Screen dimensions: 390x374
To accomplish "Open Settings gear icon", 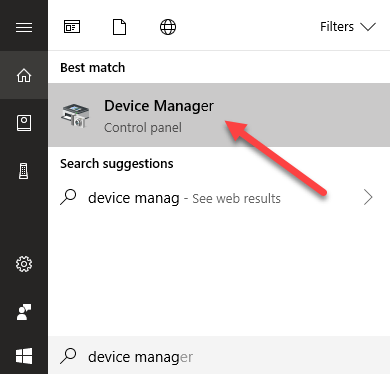I will [24, 264].
